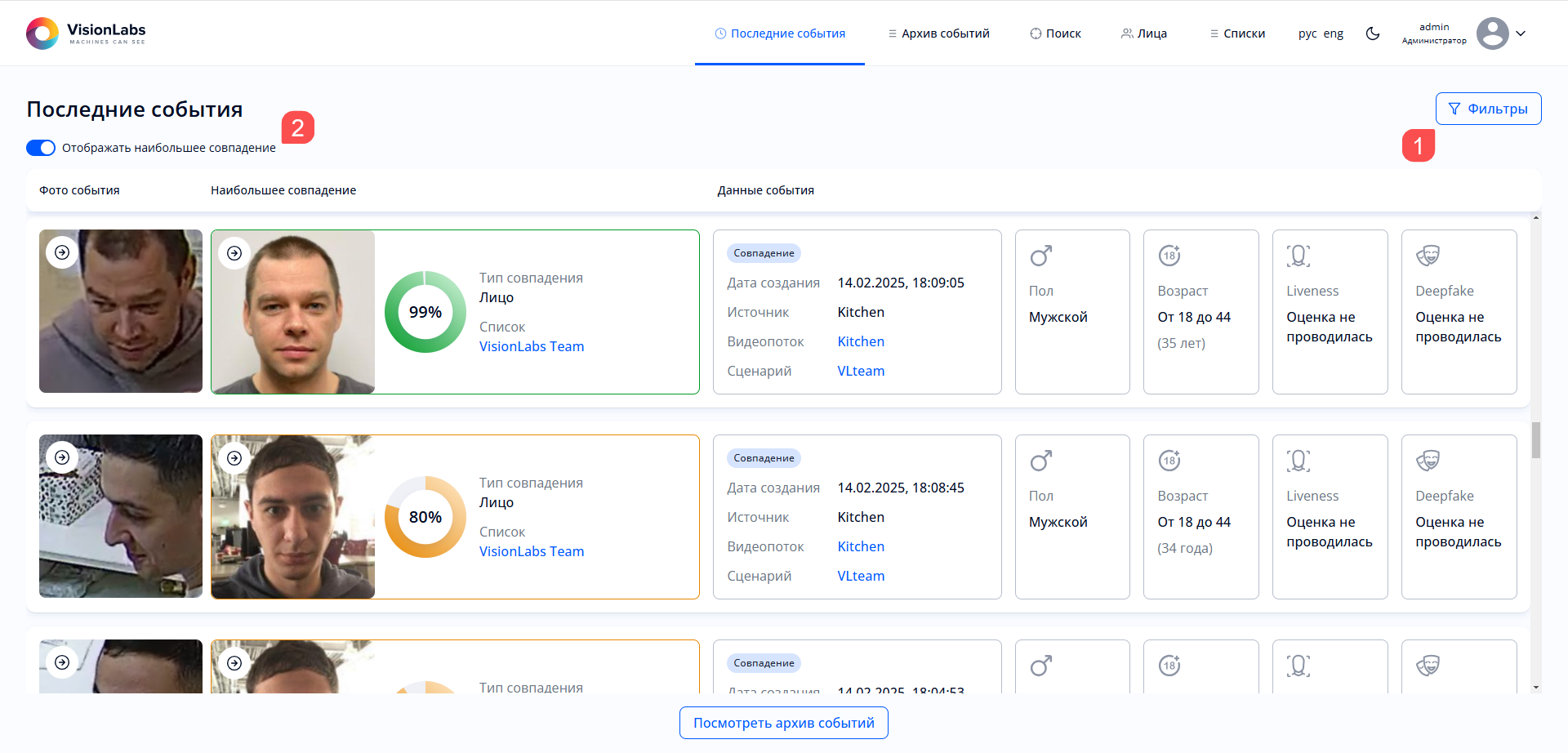The image size is (1568, 753).
Task: Click age text (35 лет)
Action: [1182, 343]
